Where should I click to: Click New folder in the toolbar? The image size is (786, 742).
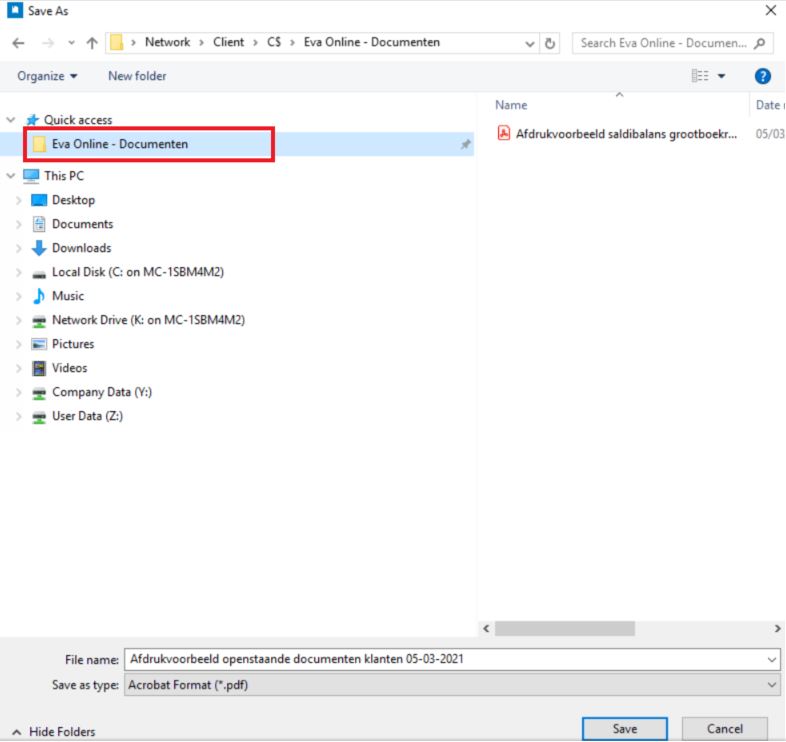tap(137, 76)
